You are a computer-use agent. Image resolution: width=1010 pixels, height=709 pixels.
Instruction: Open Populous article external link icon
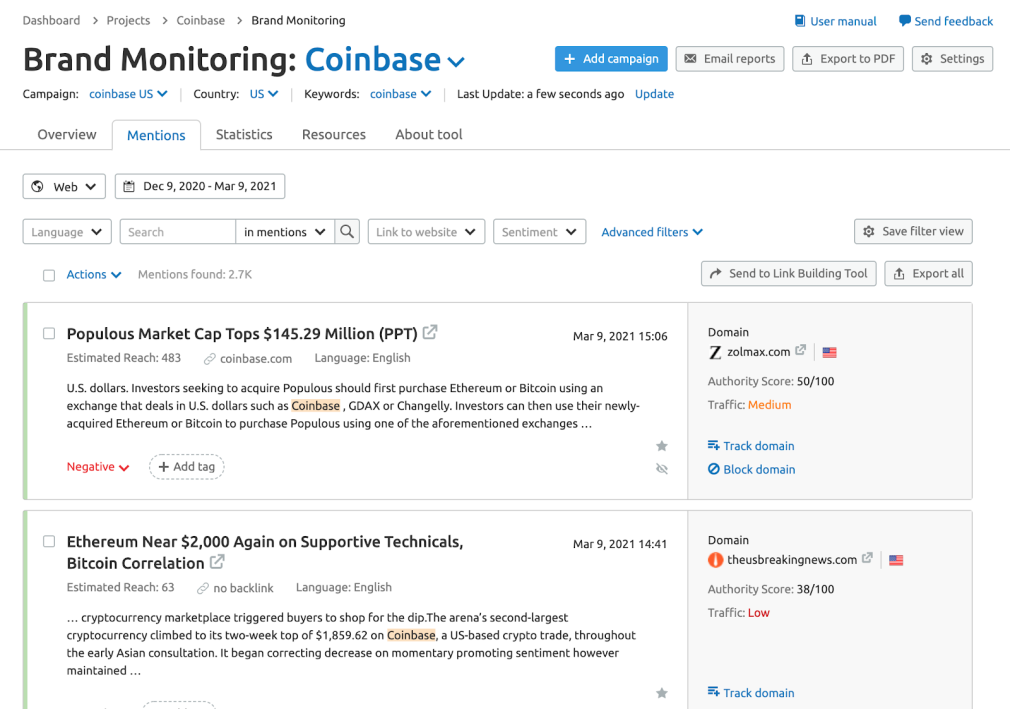(x=430, y=333)
